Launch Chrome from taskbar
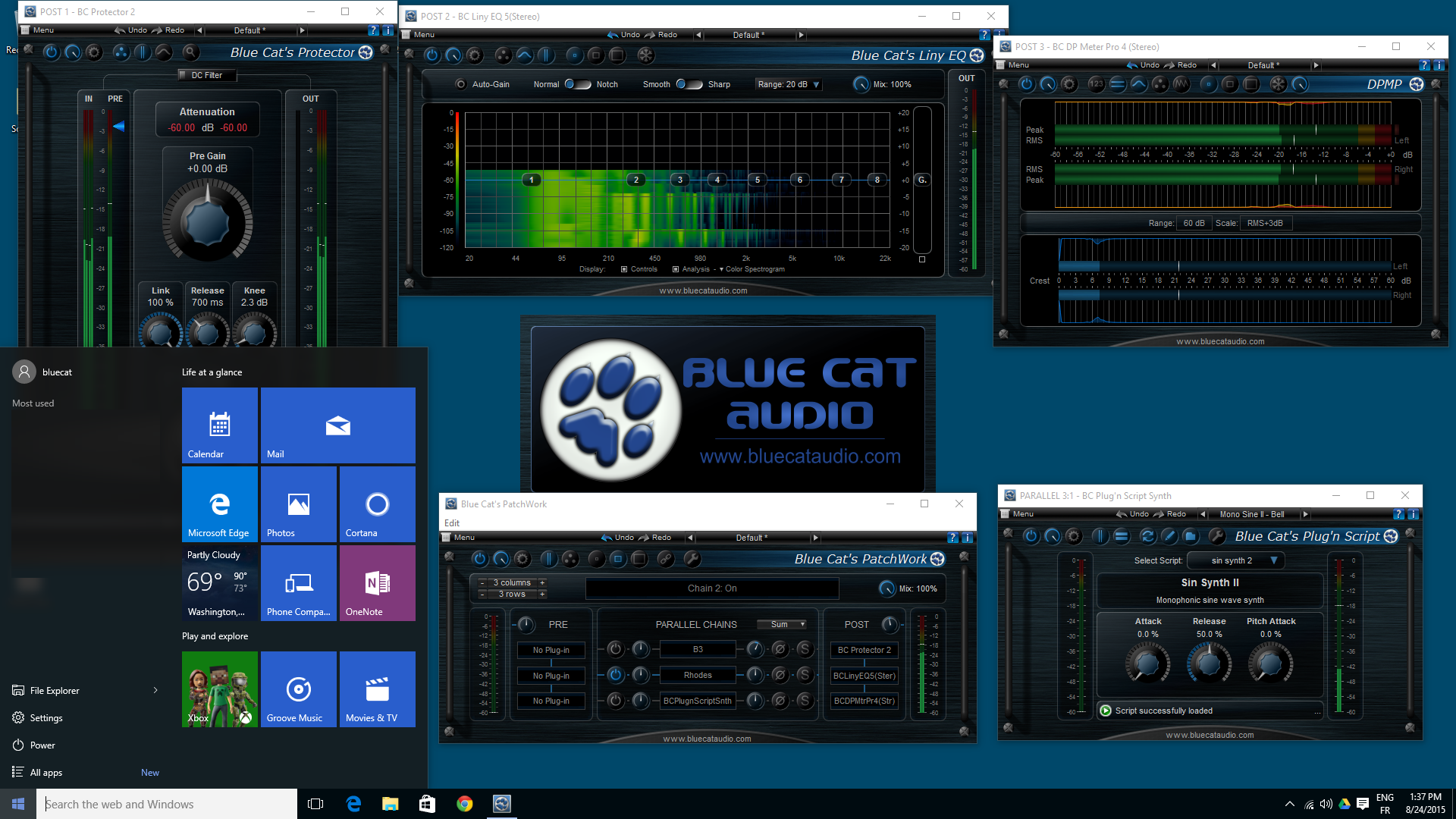 465,804
